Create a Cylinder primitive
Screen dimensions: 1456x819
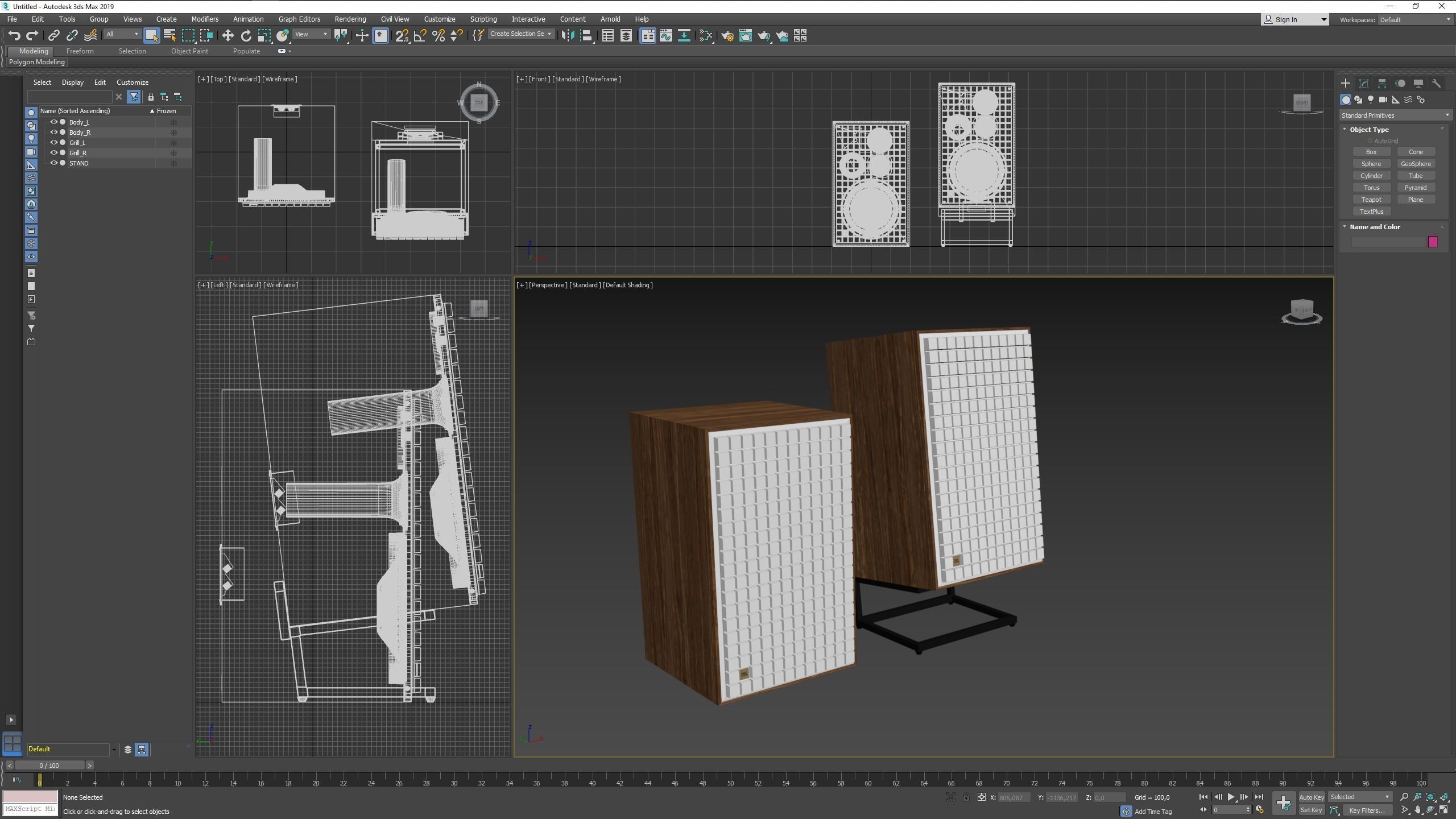(x=1371, y=176)
